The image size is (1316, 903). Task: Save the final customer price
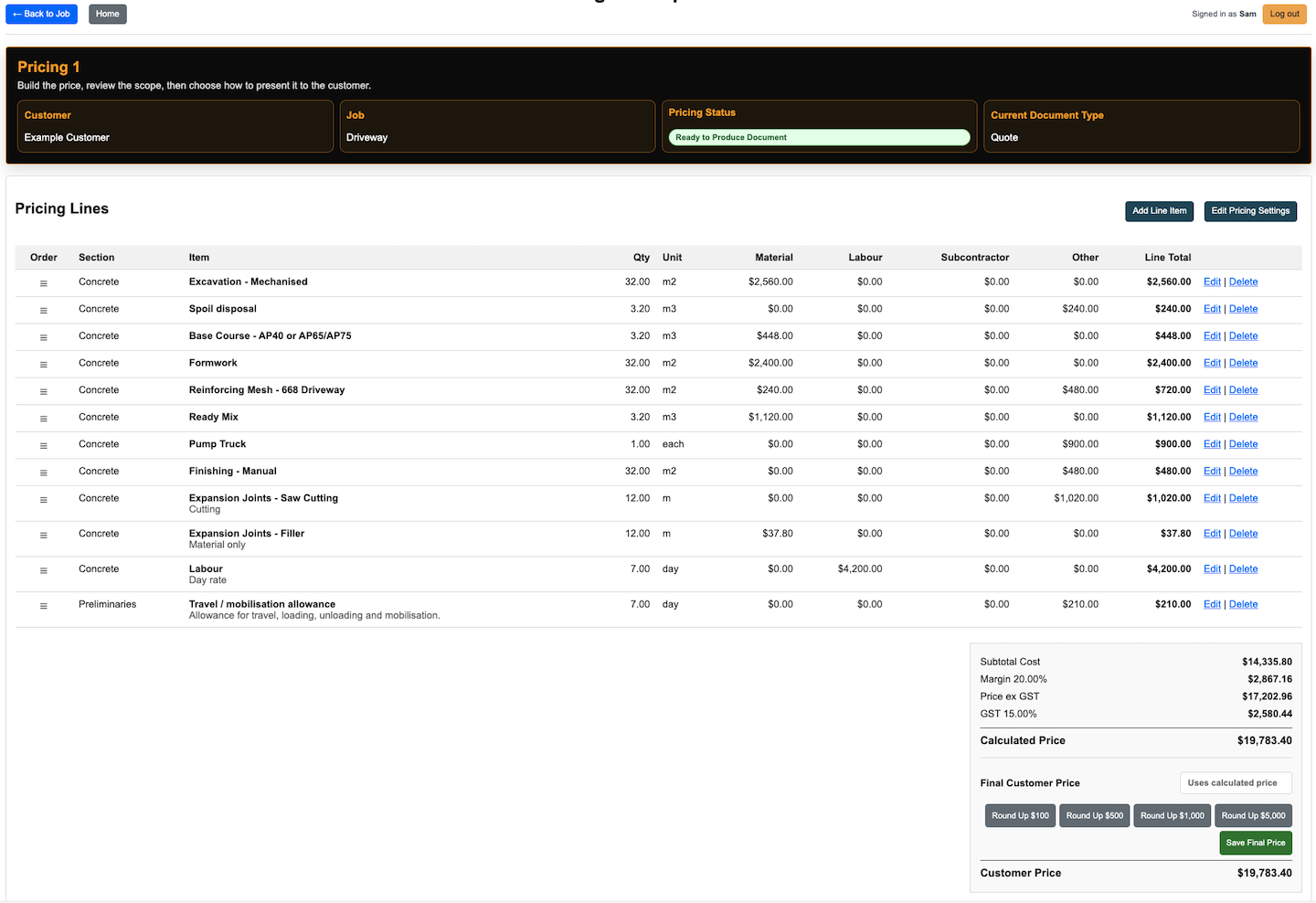pos(1256,843)
